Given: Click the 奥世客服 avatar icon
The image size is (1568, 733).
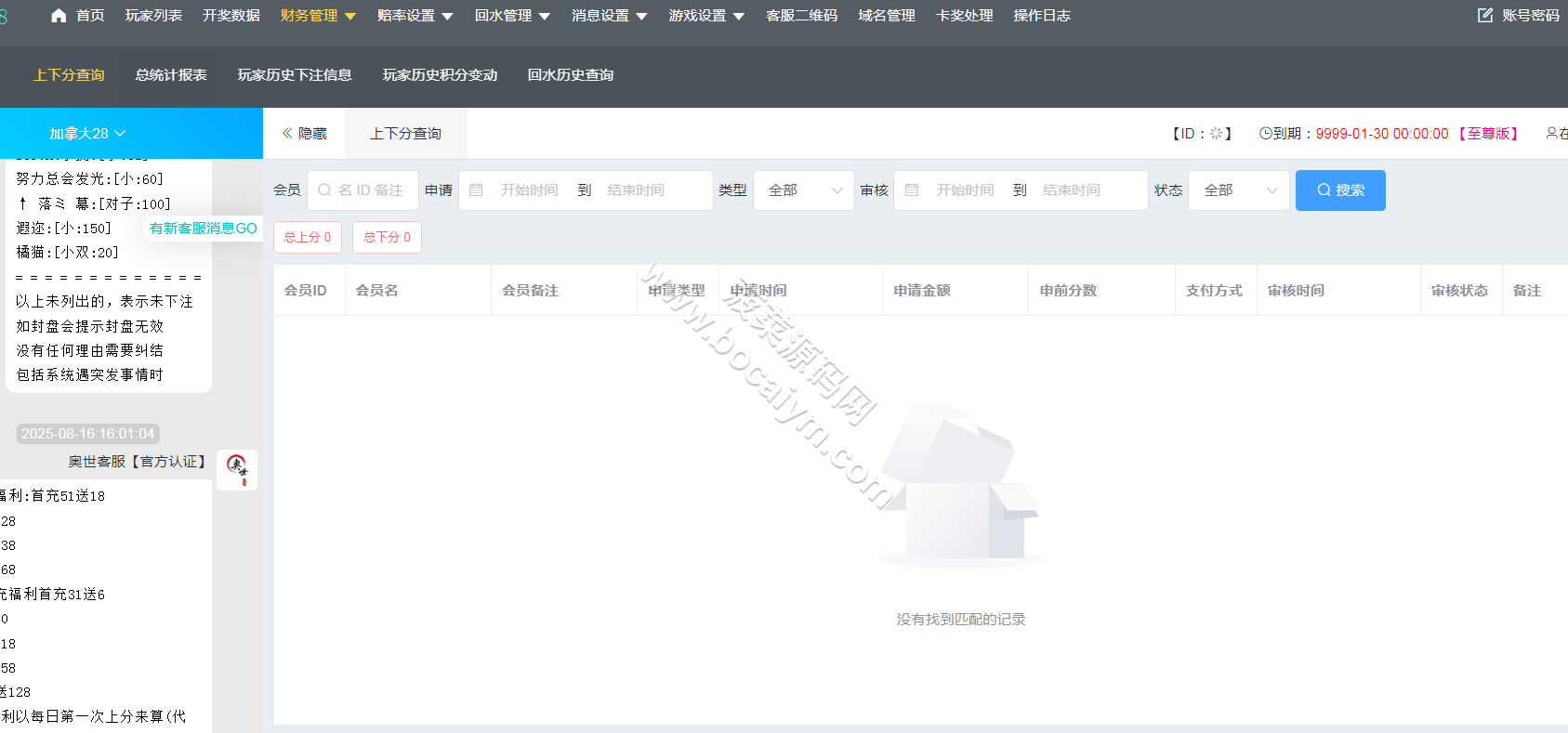Looking at the screenshot, I should [237, 470].
